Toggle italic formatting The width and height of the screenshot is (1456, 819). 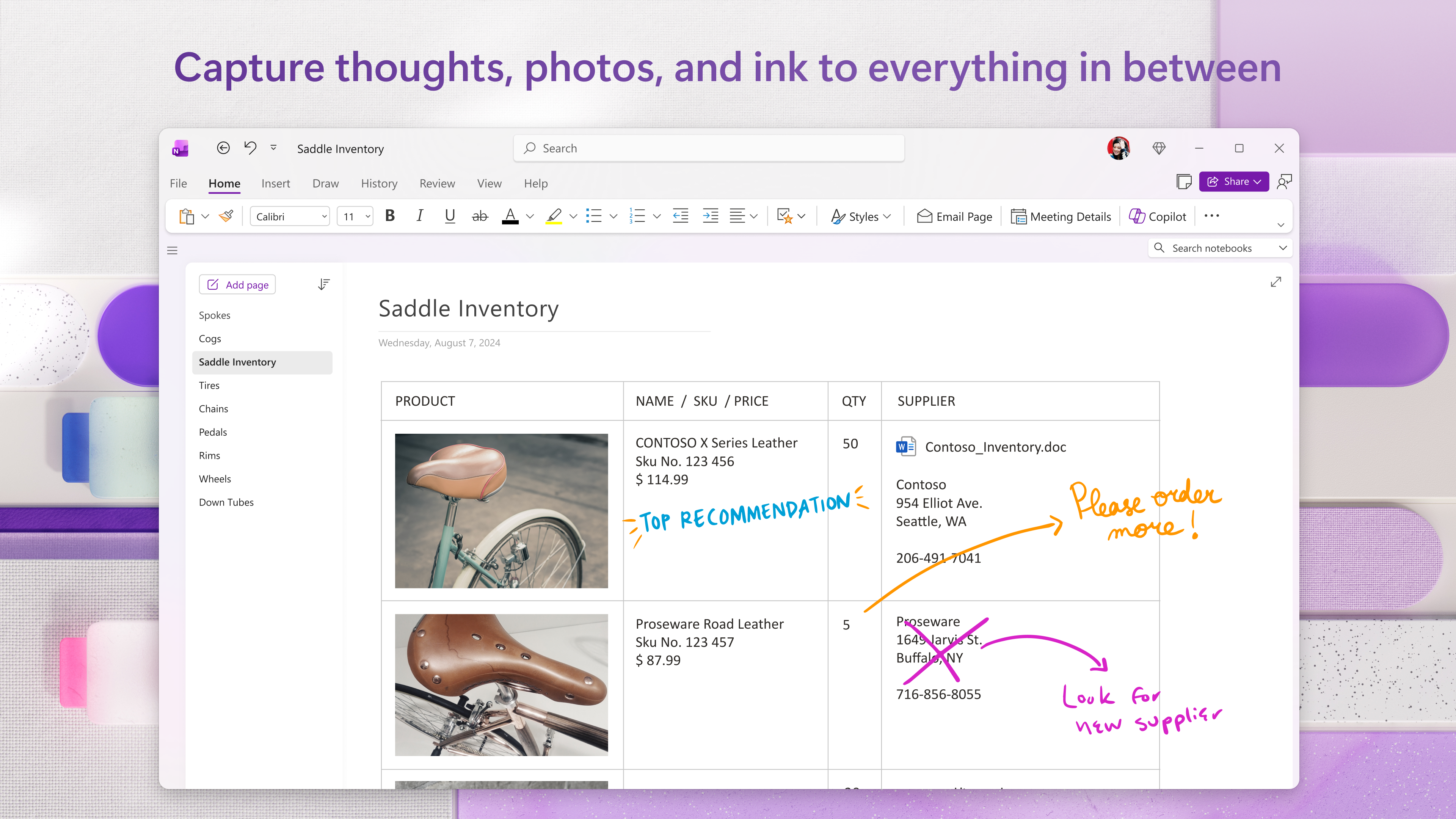coord(419,216)
